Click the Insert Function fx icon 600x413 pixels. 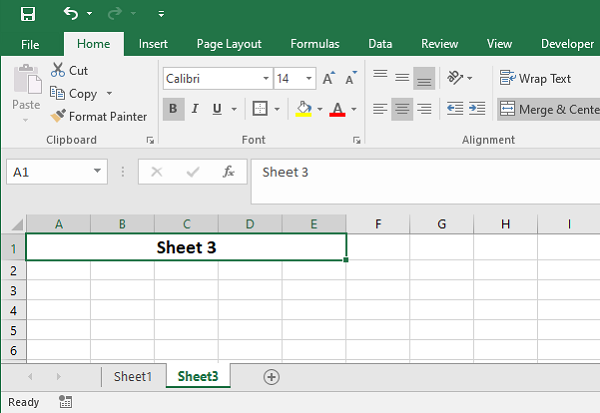[228, 172]
